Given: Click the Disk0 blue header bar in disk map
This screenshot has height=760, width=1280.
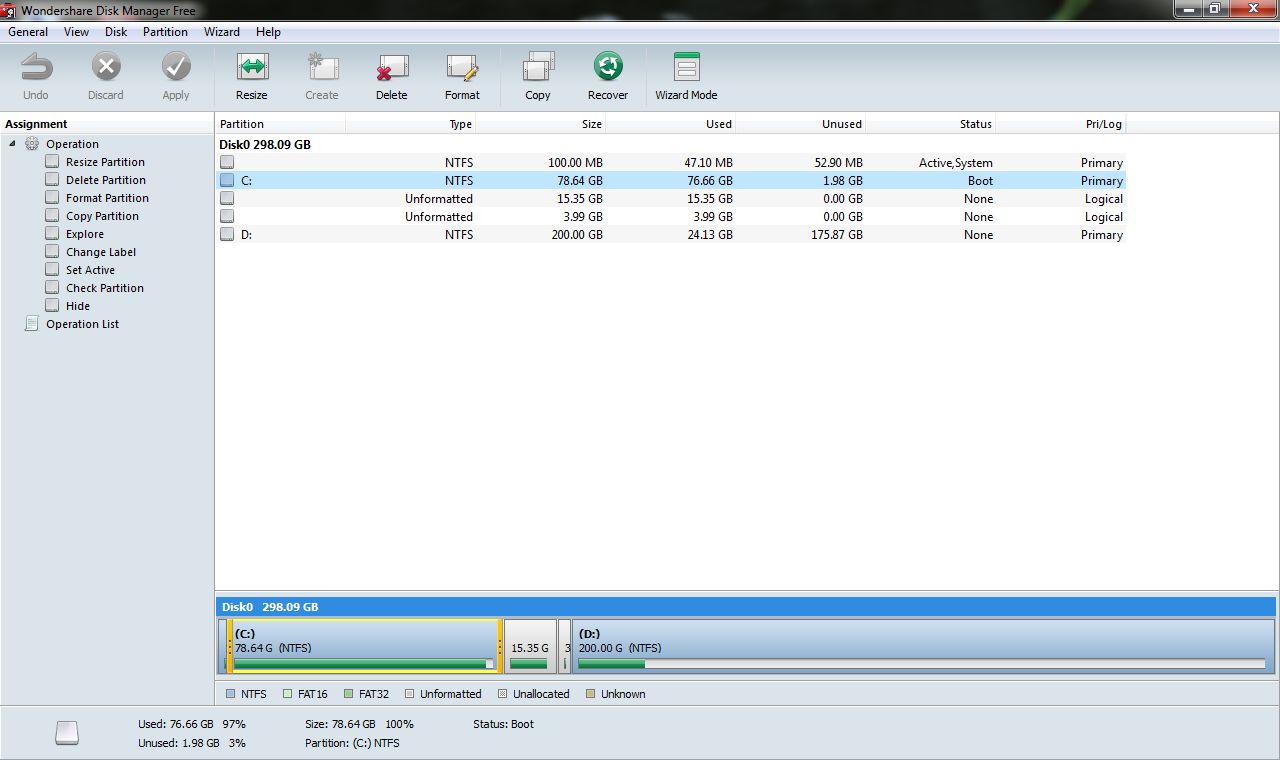Looking at the screenshot, I should [745, 607].
